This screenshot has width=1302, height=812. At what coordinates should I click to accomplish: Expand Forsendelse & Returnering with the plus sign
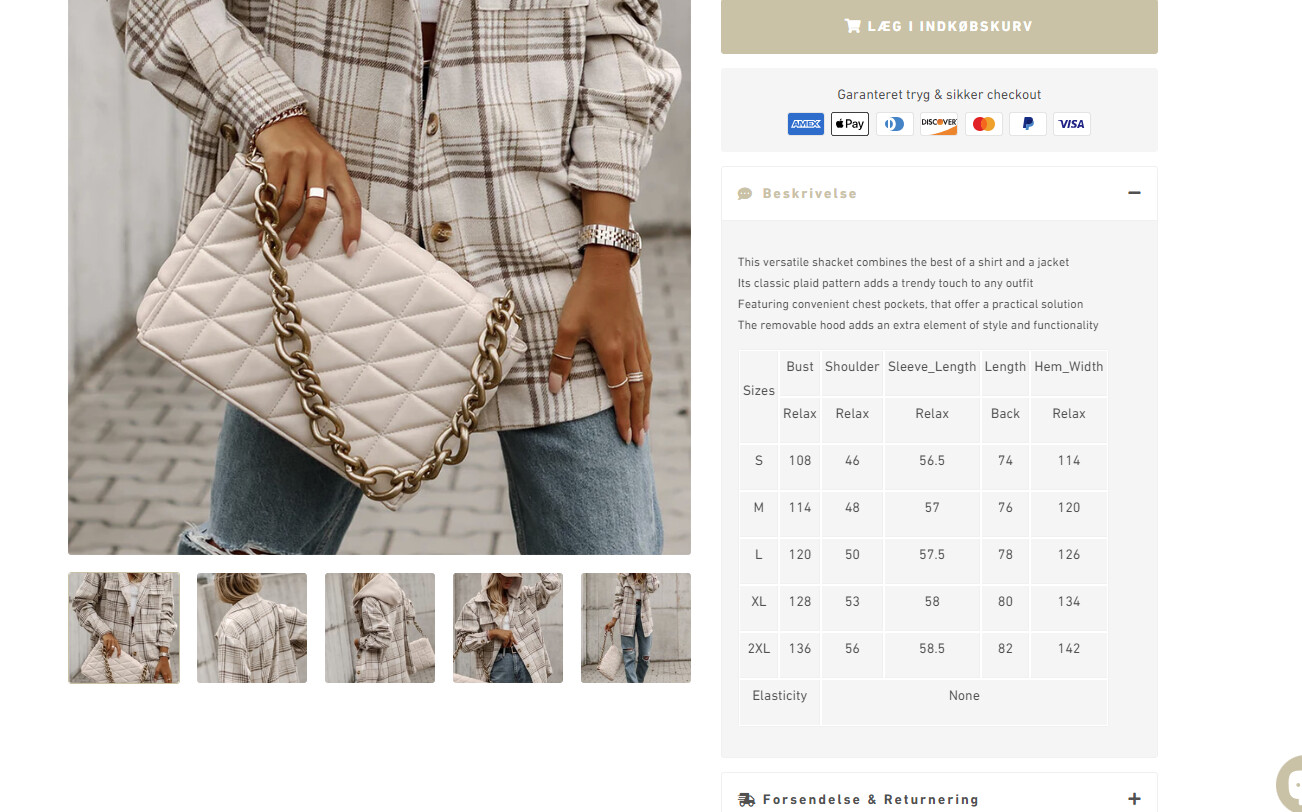(x=1134, y=799)
